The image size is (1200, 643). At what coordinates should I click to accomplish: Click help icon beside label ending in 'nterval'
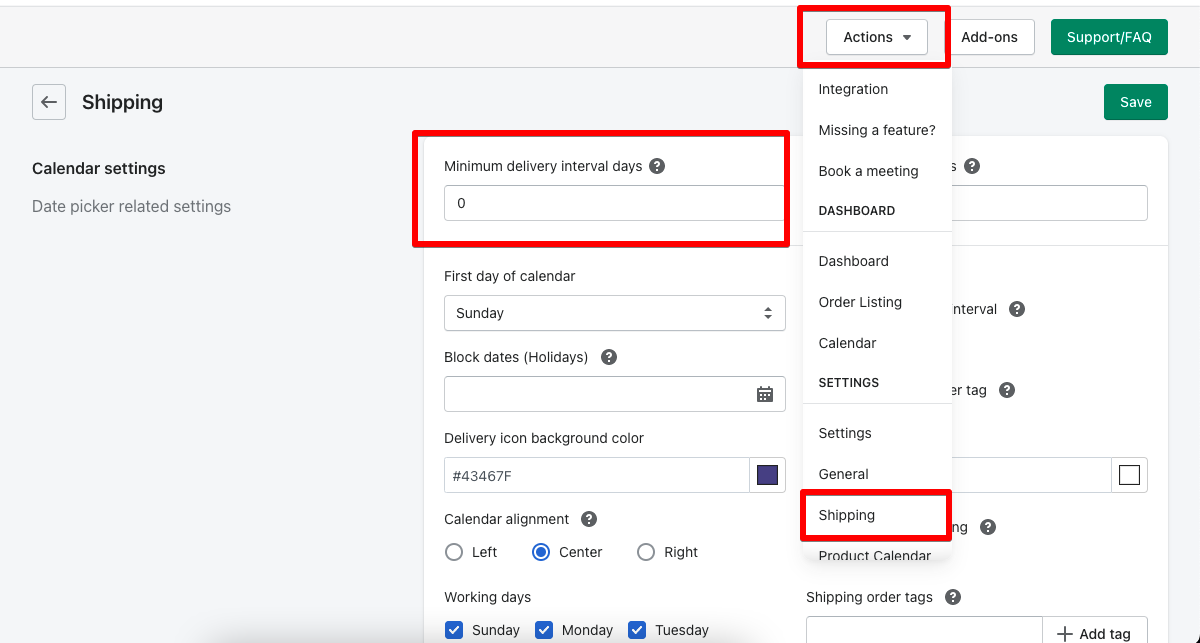(1017, 309)
